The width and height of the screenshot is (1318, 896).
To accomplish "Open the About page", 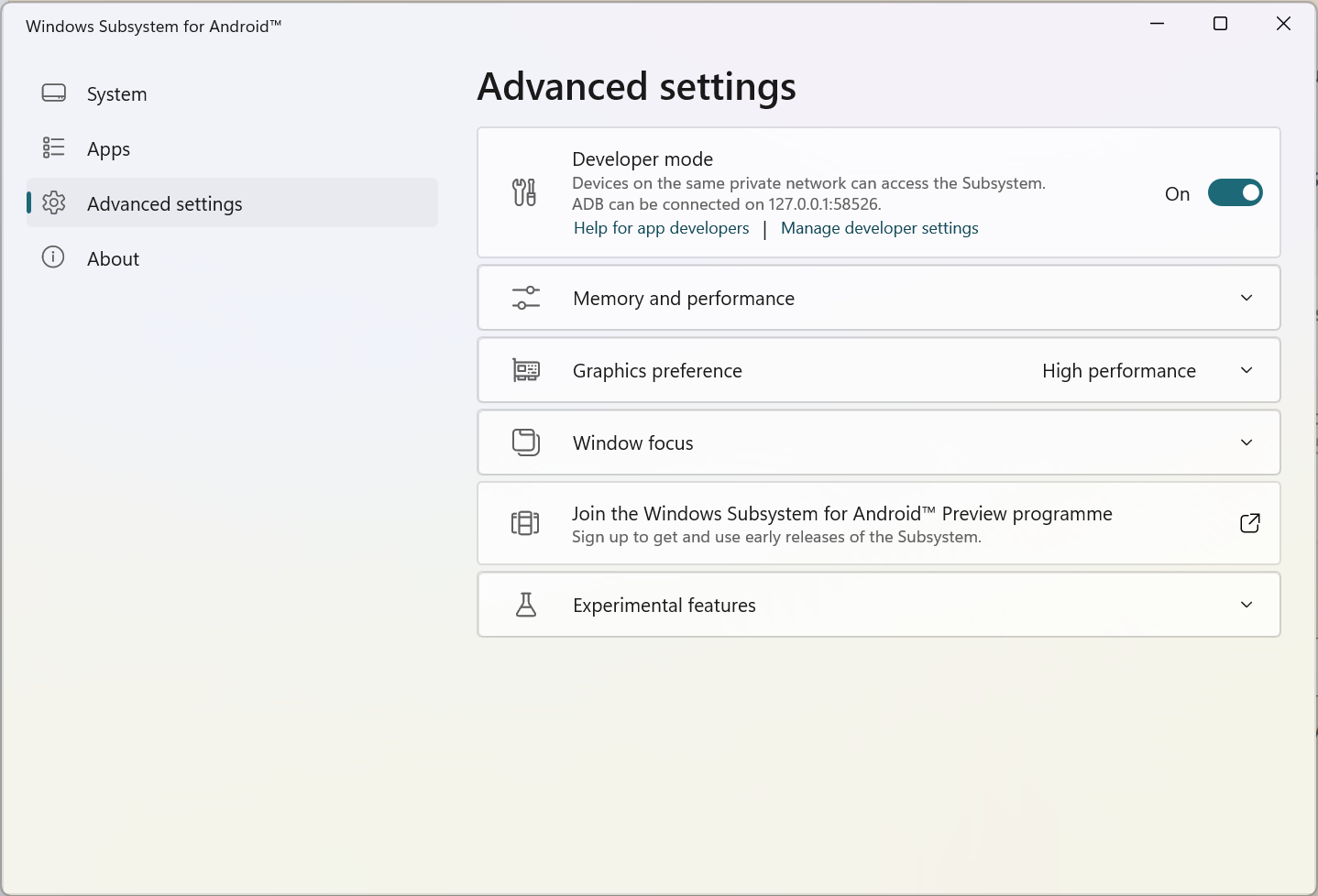I will pyautogui.click(x=233, y=258).
